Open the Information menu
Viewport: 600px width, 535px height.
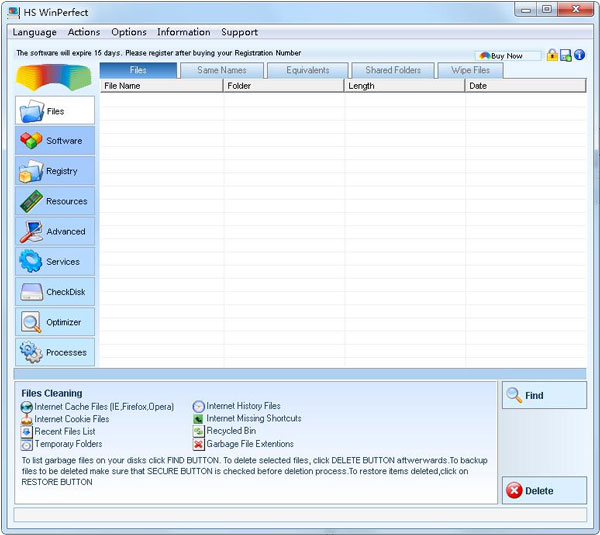click(x=184, y=32)
